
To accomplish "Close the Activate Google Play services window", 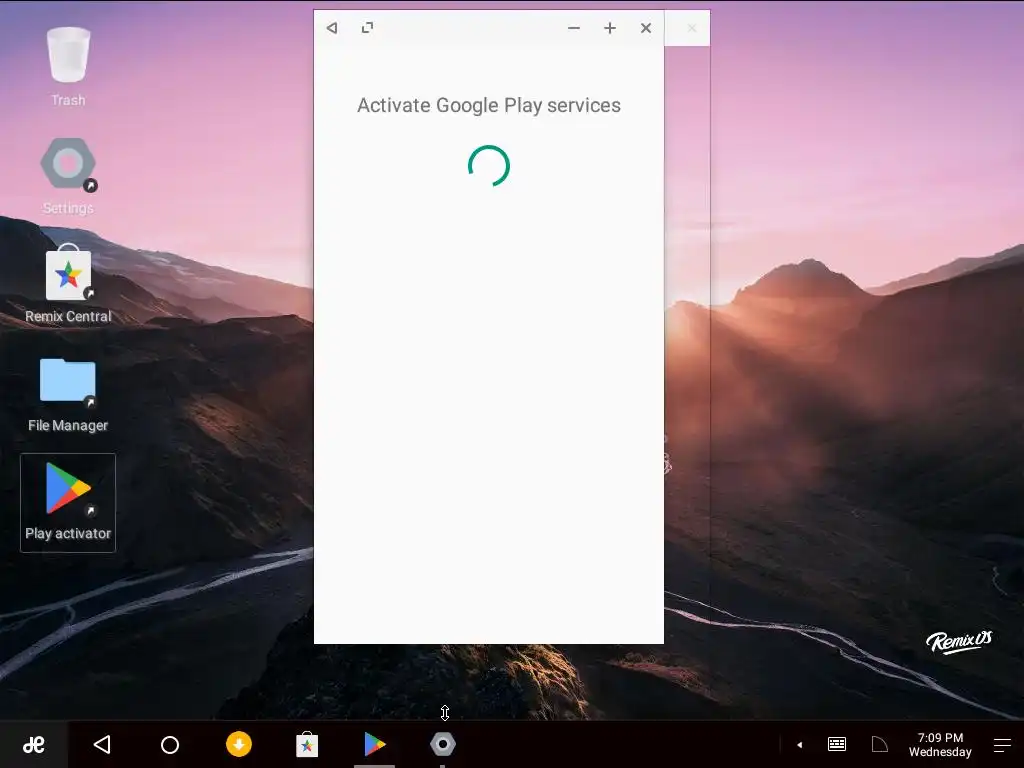I will pyautogui.click(x=646, y=28).
